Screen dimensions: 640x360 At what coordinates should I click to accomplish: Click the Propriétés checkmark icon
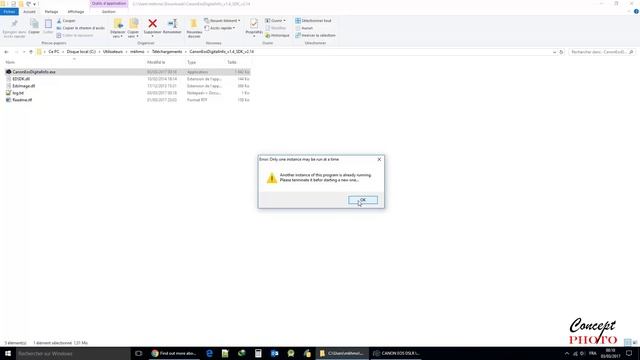pyautogui.click(x=254, y=24)
